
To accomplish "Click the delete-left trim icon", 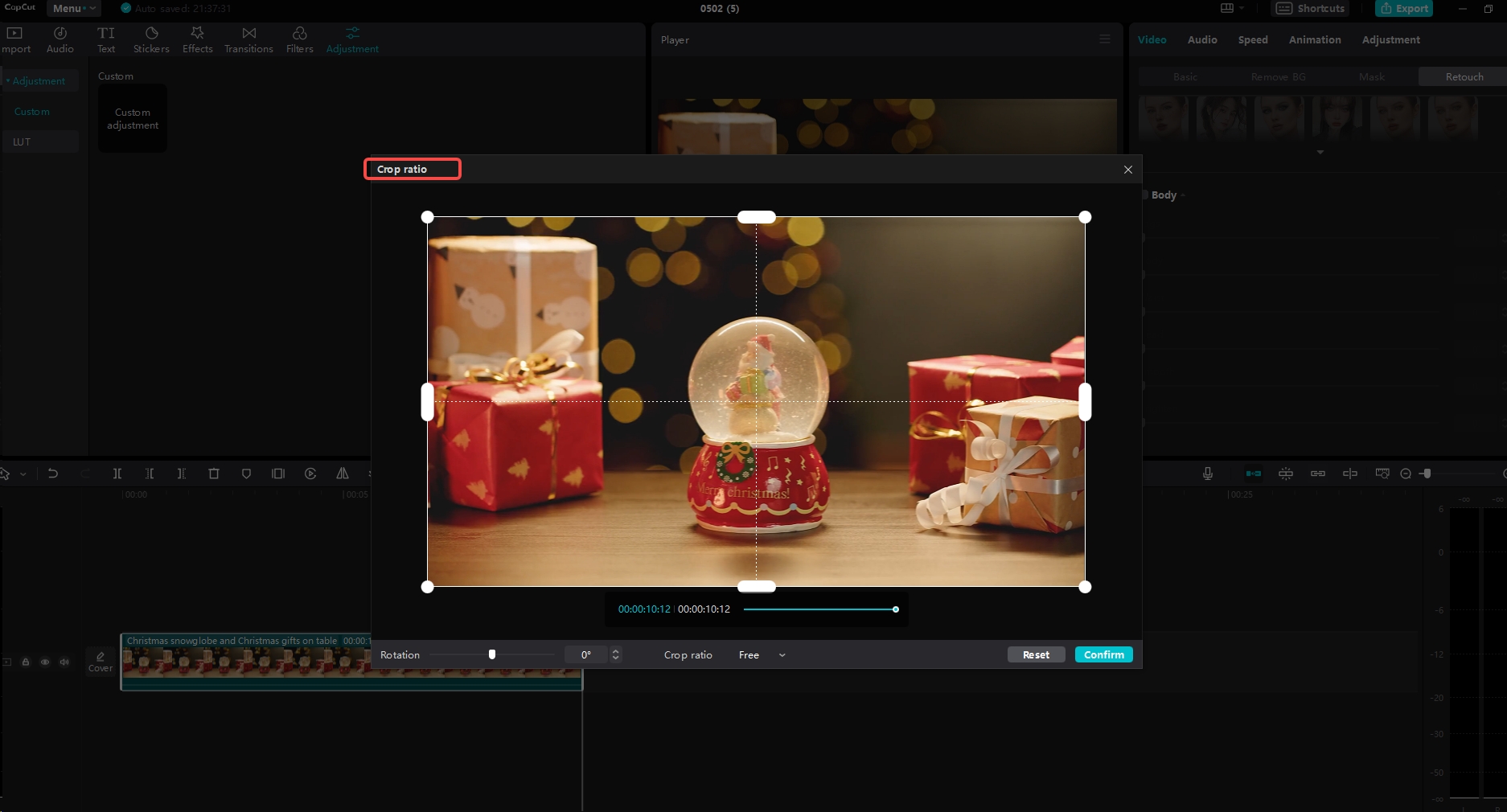I will 150,474.
